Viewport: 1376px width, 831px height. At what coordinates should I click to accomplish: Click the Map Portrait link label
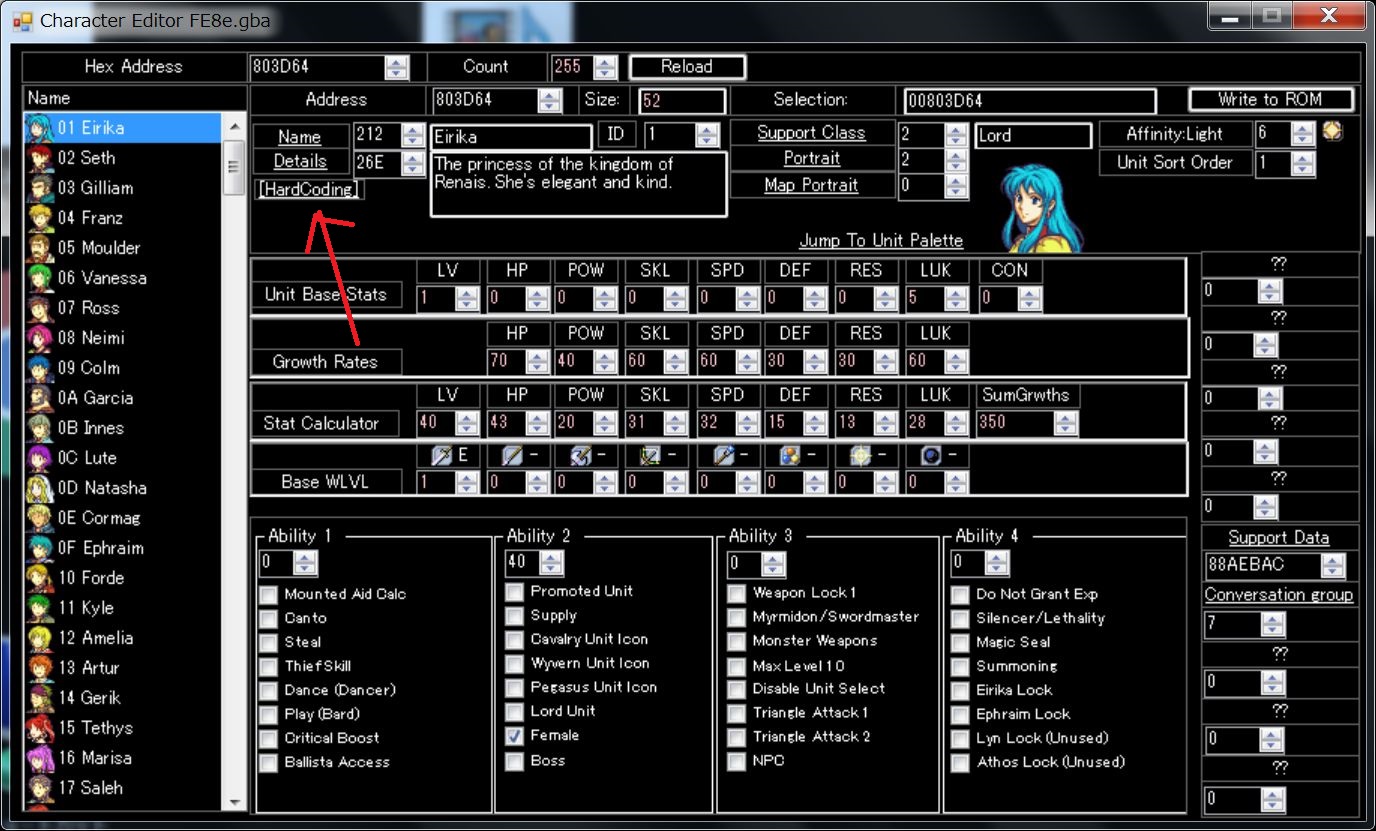click(x=811, y=185)
